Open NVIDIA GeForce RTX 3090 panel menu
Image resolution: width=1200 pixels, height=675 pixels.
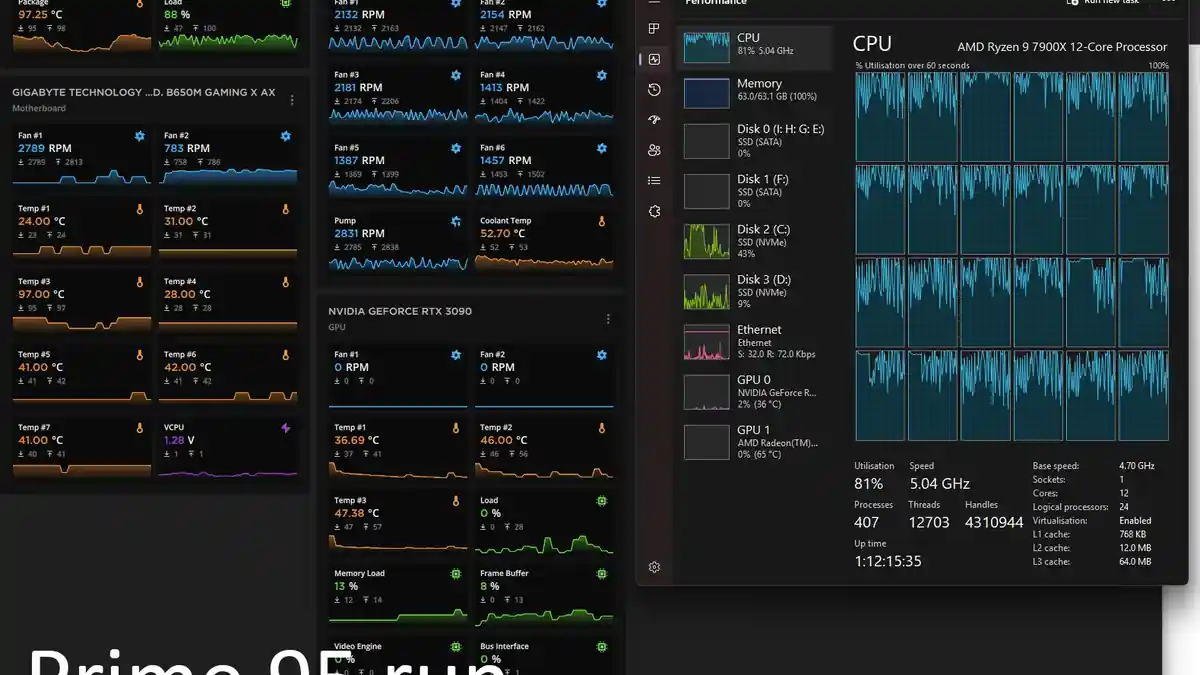[x=608, y=319]
